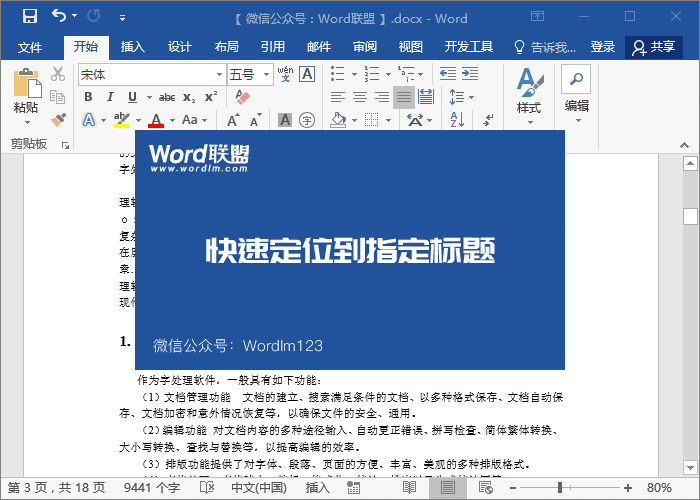Decrease paragraph indent
700x500 pixels.
[448, 74]
